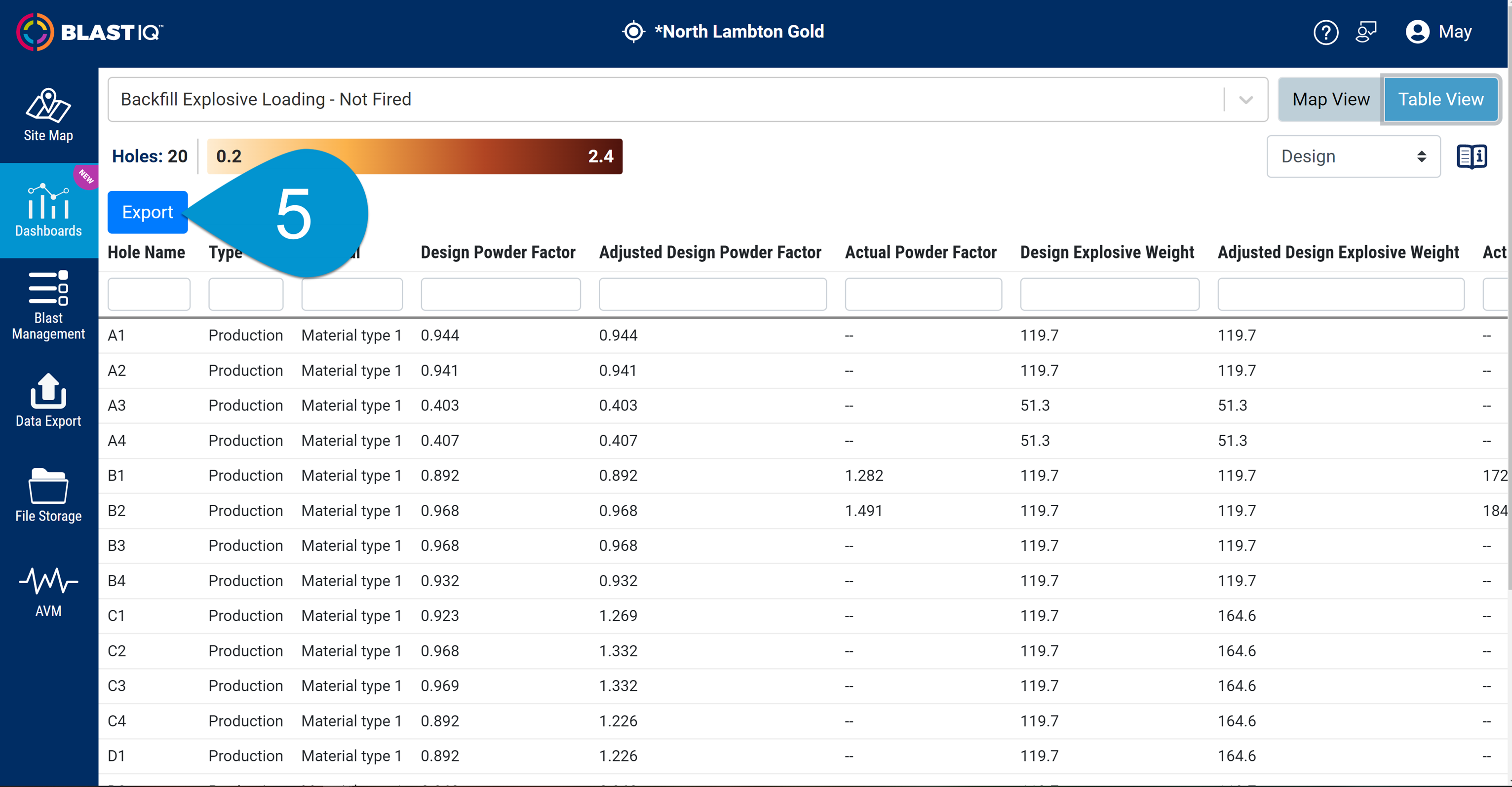
Task: Switch to Map View
Action: 1329,99
